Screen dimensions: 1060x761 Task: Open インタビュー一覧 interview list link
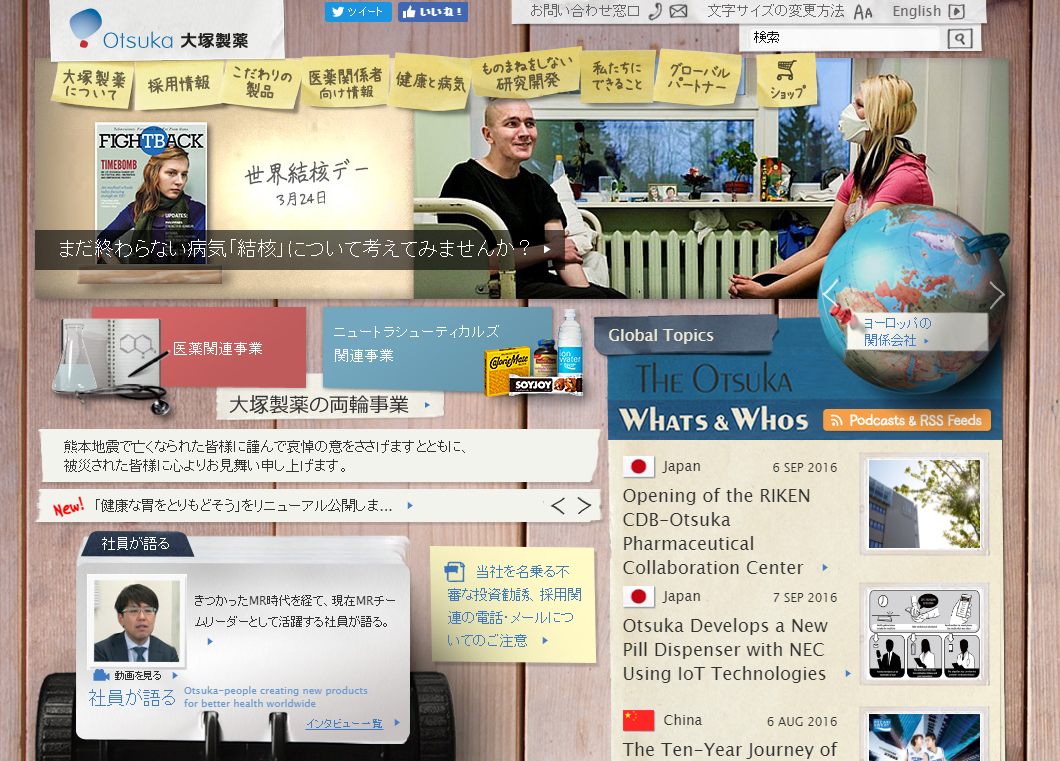(344, 723)
